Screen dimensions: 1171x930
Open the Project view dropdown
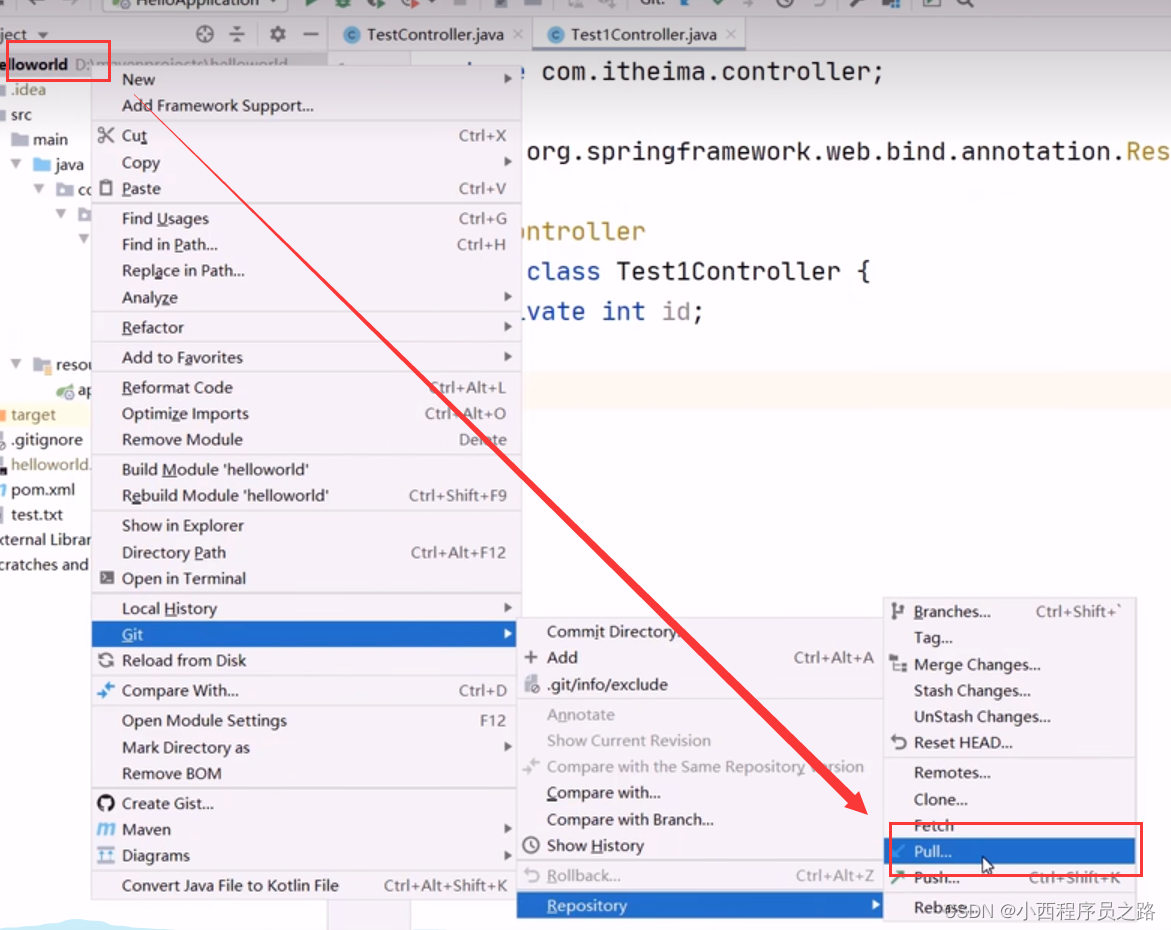point(43,35)
